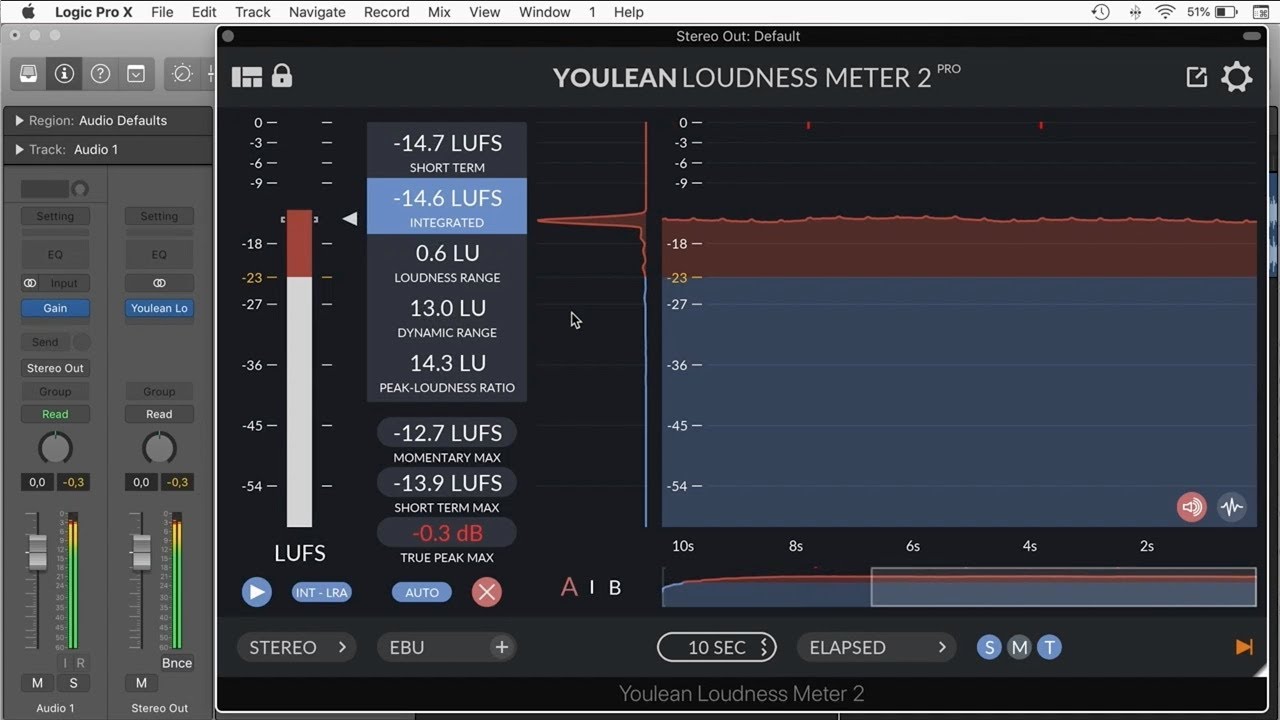
Task: Click Logic Smart Controls dial icon
Action: [182, 74]
